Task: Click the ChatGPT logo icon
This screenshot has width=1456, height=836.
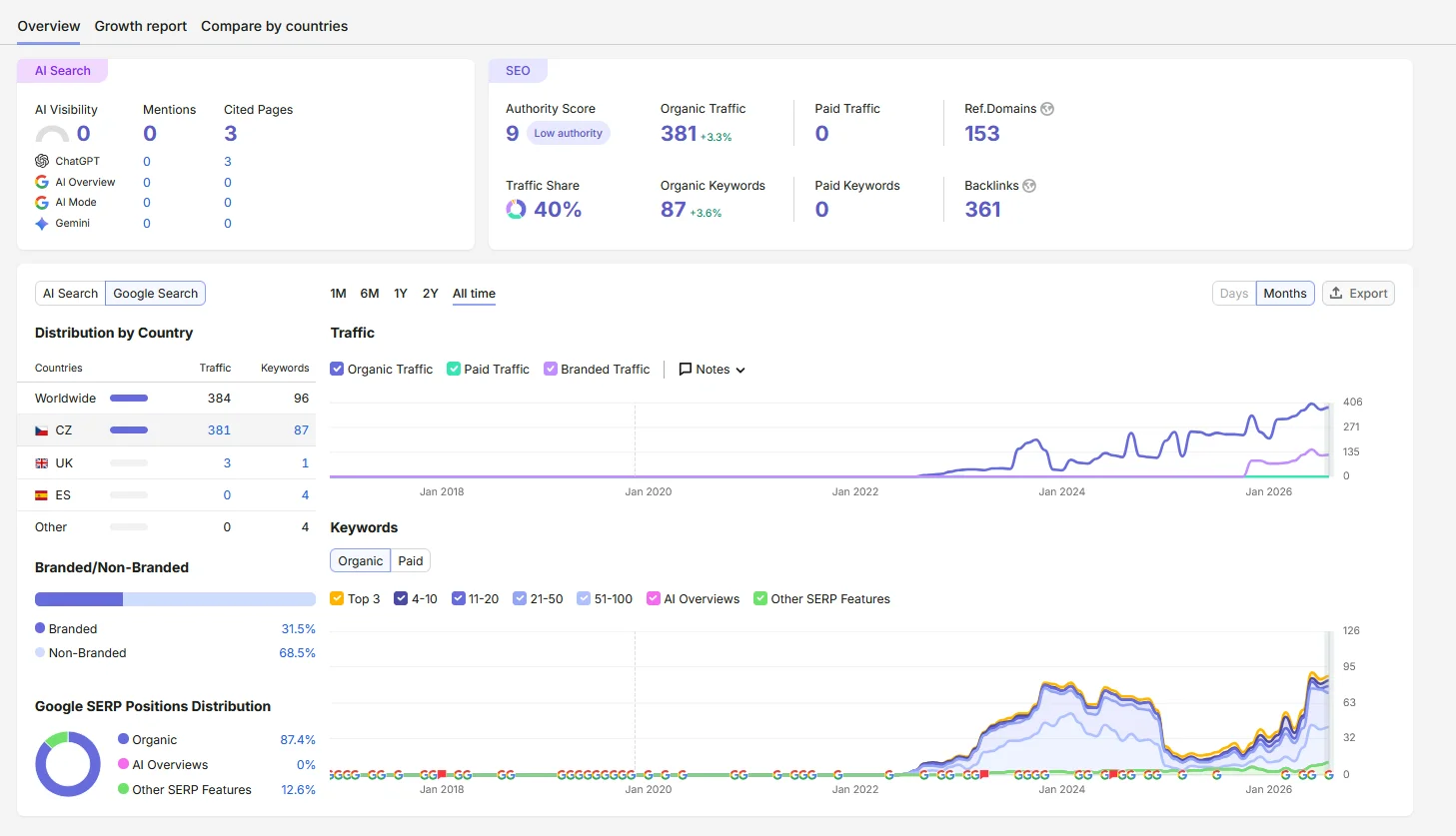Action: 42,161
